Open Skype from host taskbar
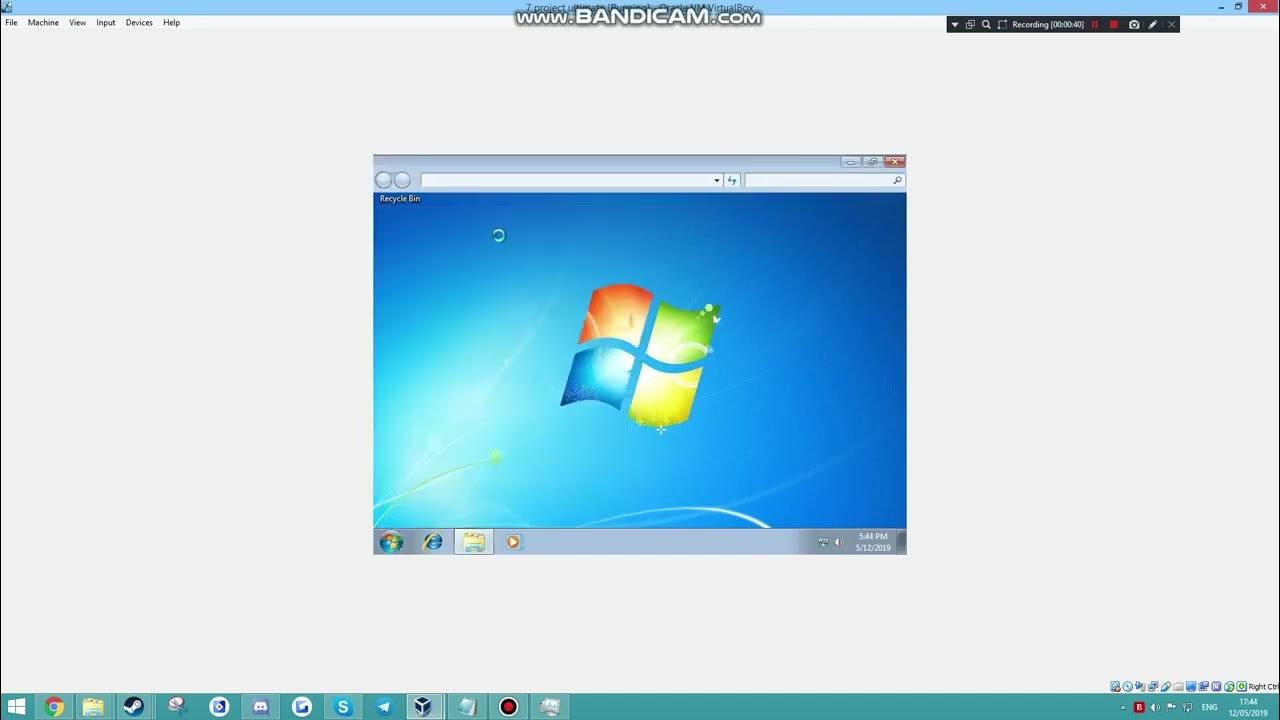The image size is (1280, 720). point(343,707)
